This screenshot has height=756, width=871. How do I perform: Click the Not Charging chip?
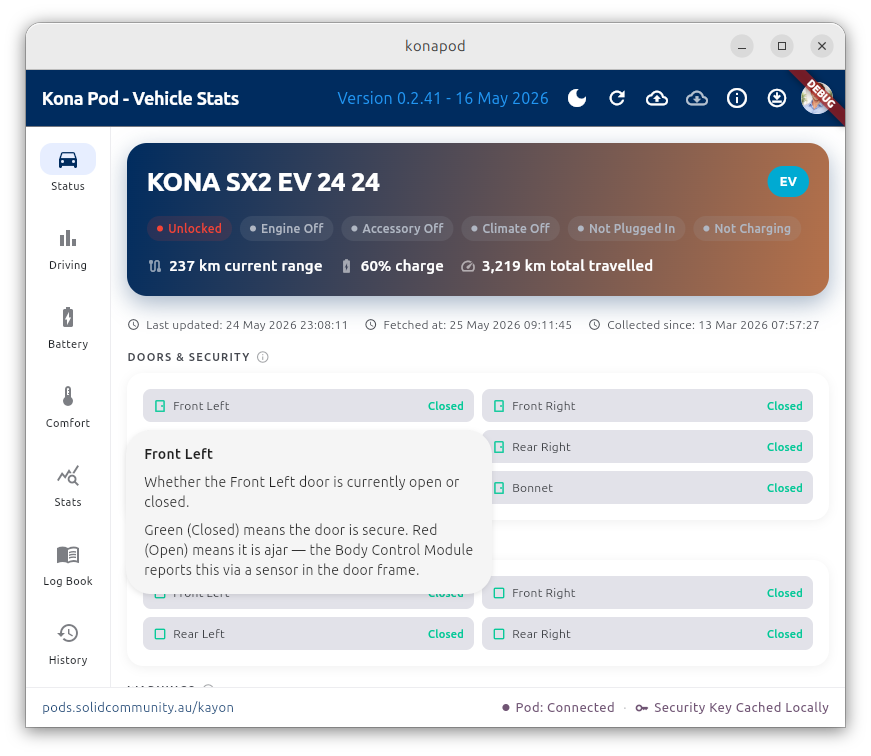point(747,228)
